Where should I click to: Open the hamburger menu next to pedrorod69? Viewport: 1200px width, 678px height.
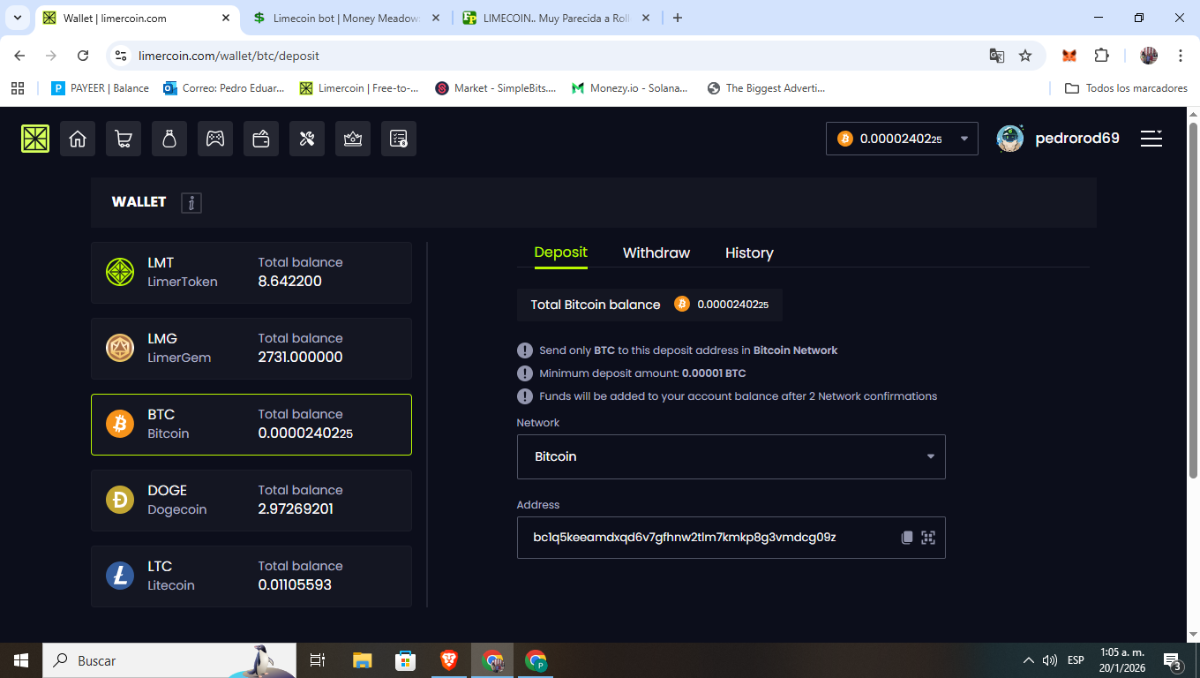pos(1151,139)
